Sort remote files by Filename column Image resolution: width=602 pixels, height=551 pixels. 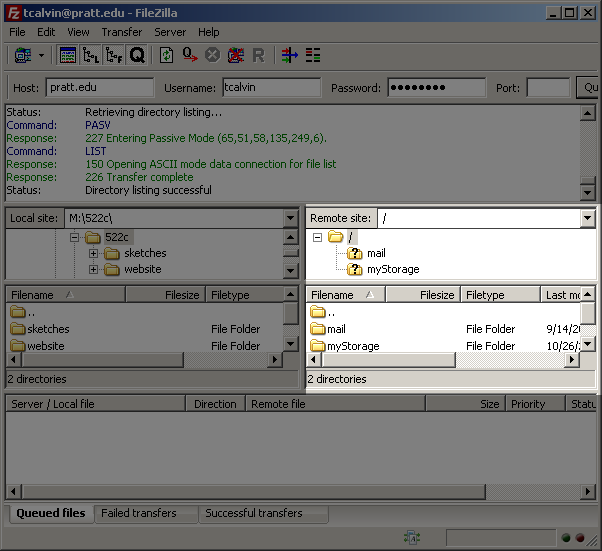[346, 295]
